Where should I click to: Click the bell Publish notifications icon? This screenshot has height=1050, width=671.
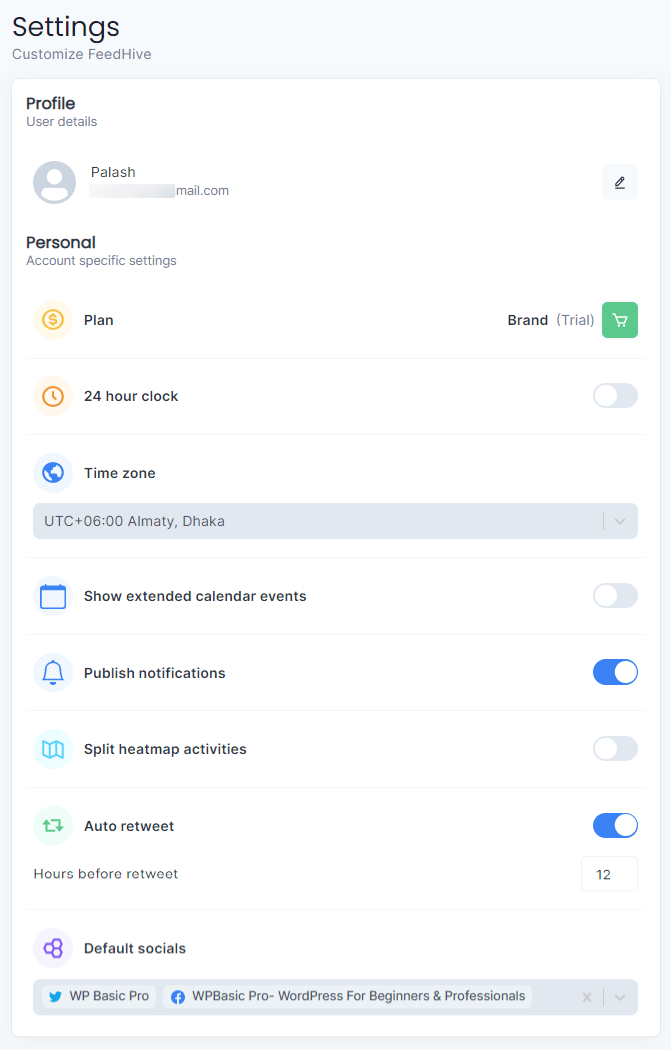tap(54, 672)
